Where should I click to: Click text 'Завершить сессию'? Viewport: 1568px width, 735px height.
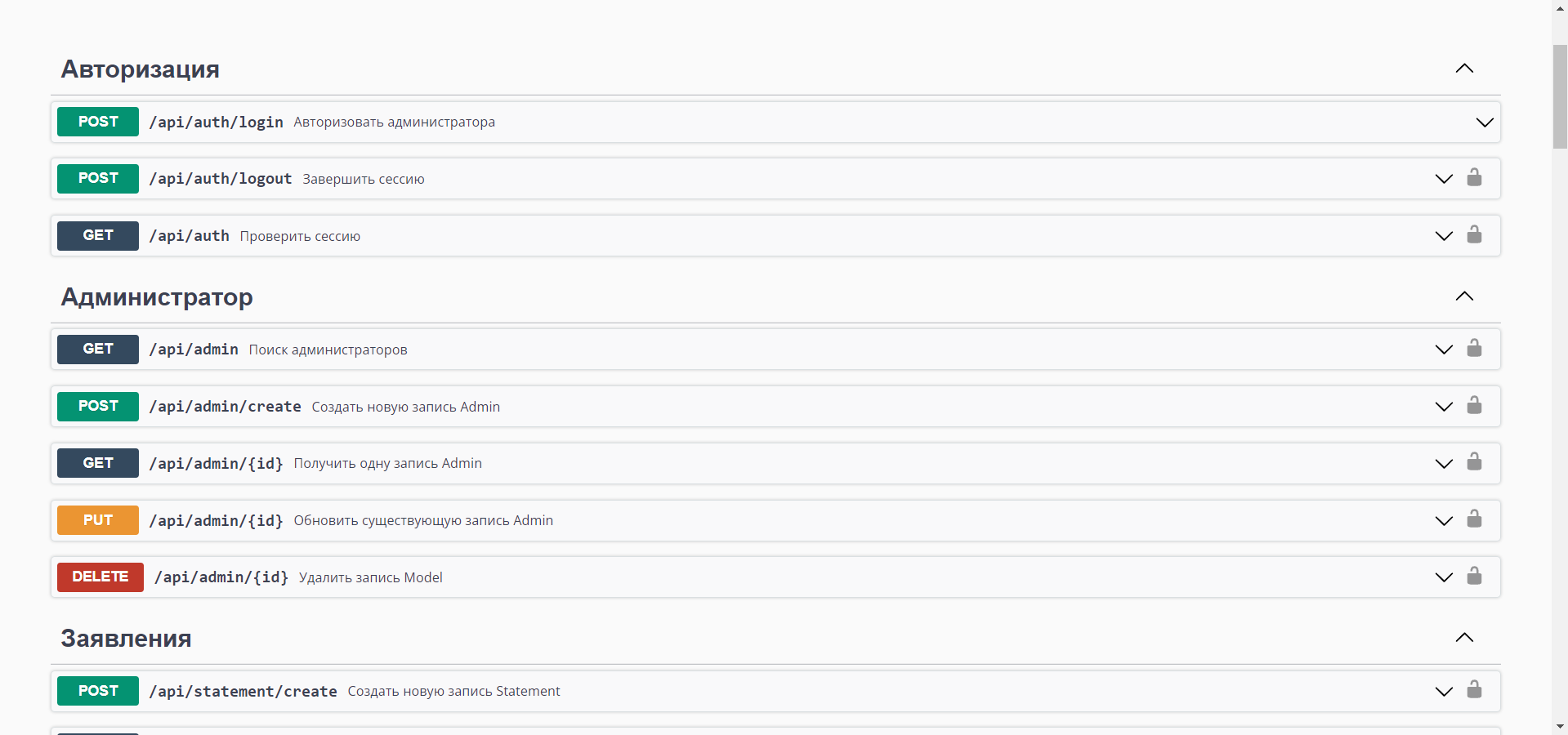point(364,179)
